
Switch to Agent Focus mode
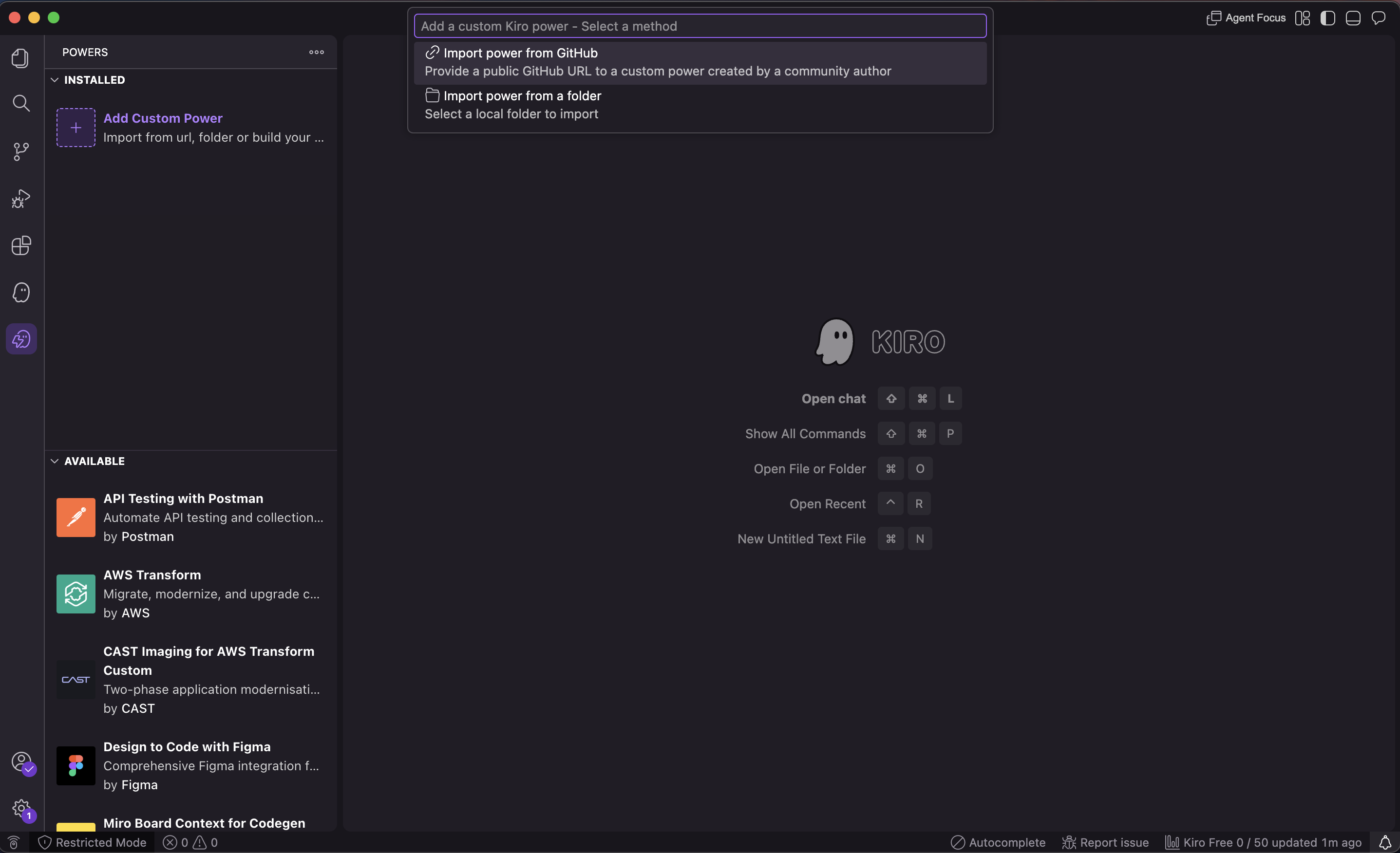click(1246, 18)
